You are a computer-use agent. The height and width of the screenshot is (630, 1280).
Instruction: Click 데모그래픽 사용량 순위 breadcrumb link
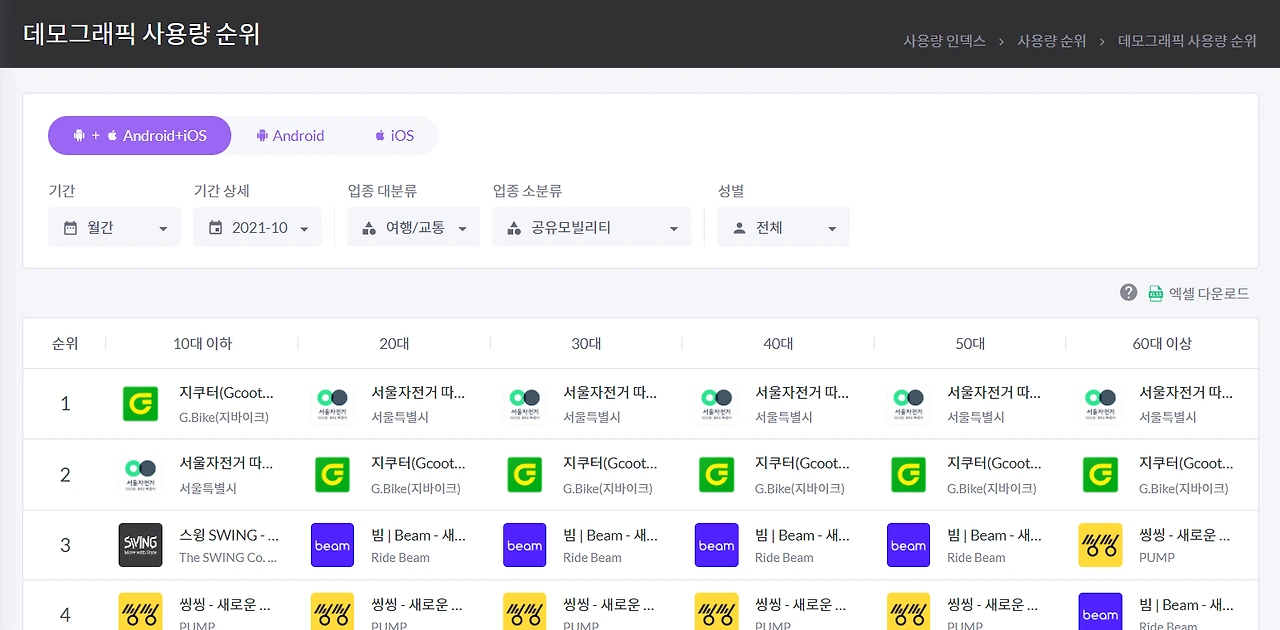pyautogui.click(x=1187, y=41)
